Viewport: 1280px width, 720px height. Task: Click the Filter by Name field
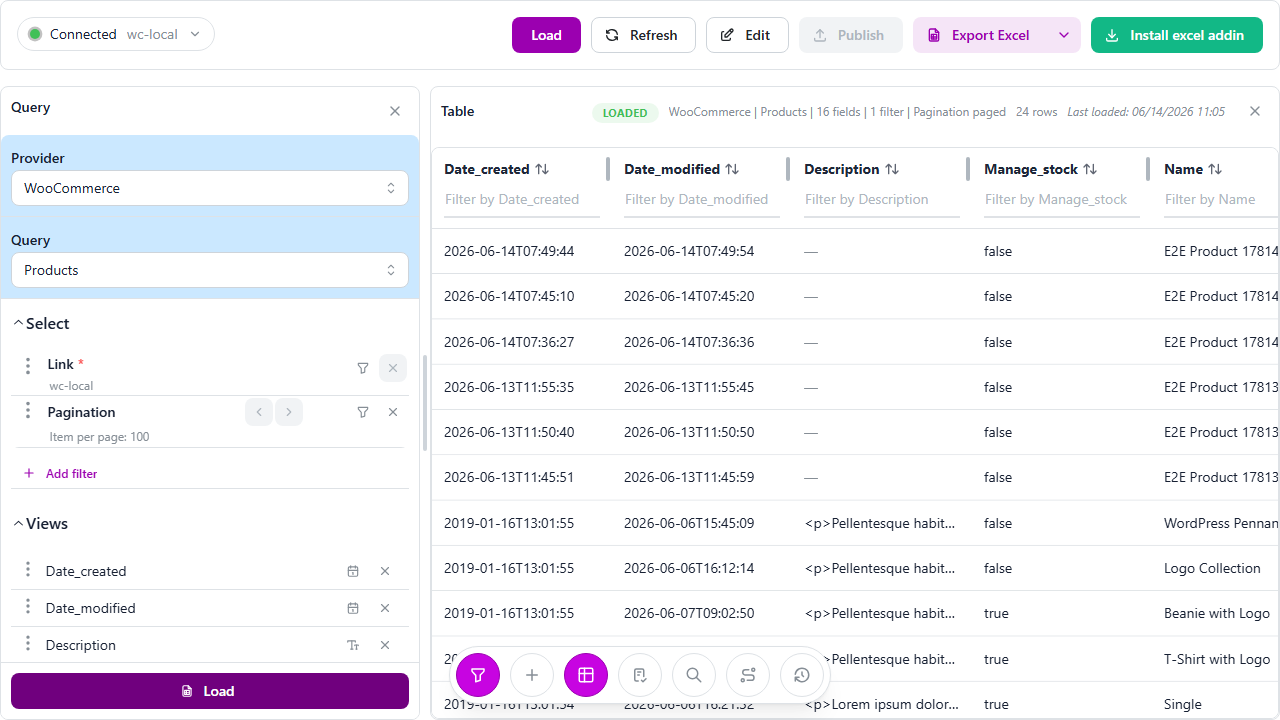(x=1221, y=200)
